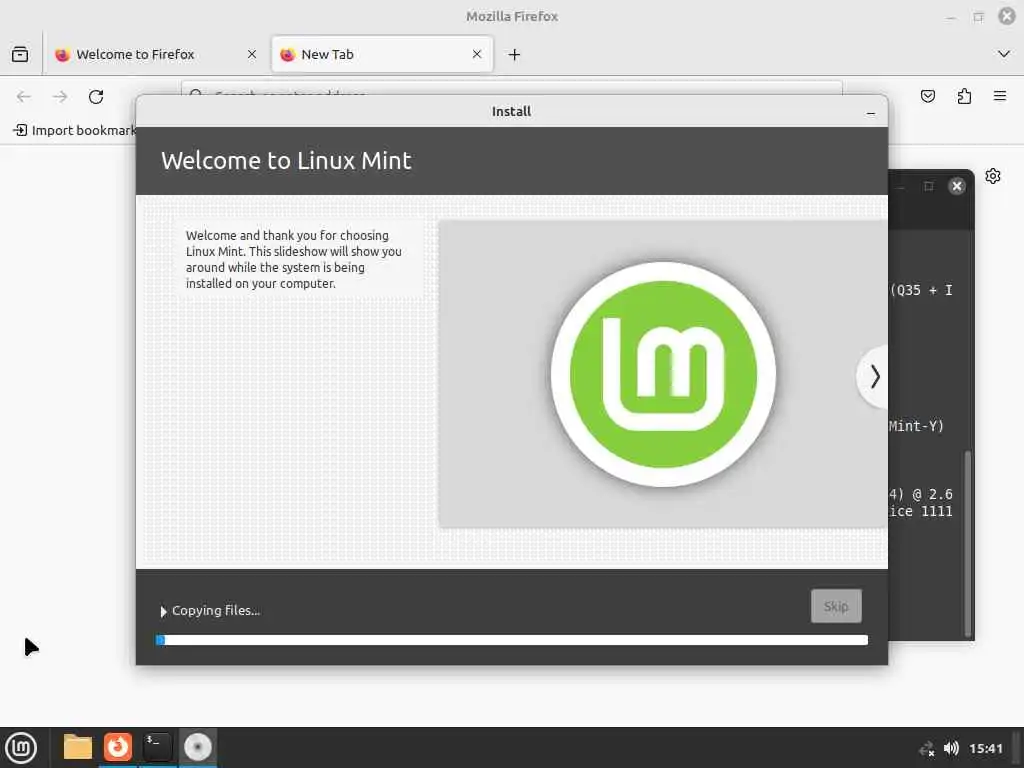This screenshot has height=768, width=1024.
Task: Reload the current Firefox page
Action: click(96, 97)
